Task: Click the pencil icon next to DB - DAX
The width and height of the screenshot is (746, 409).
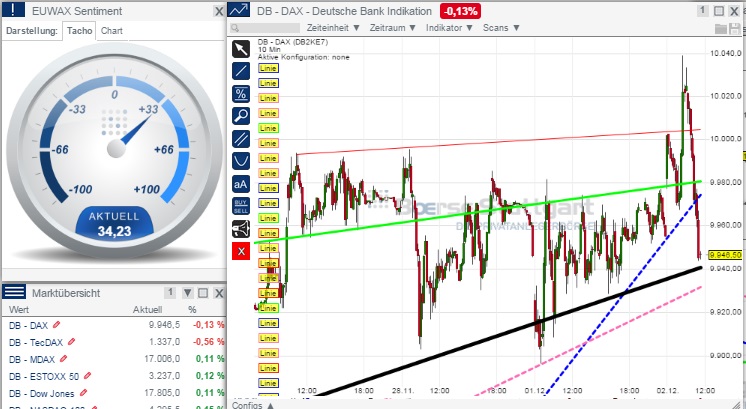Action: [57, 325]
